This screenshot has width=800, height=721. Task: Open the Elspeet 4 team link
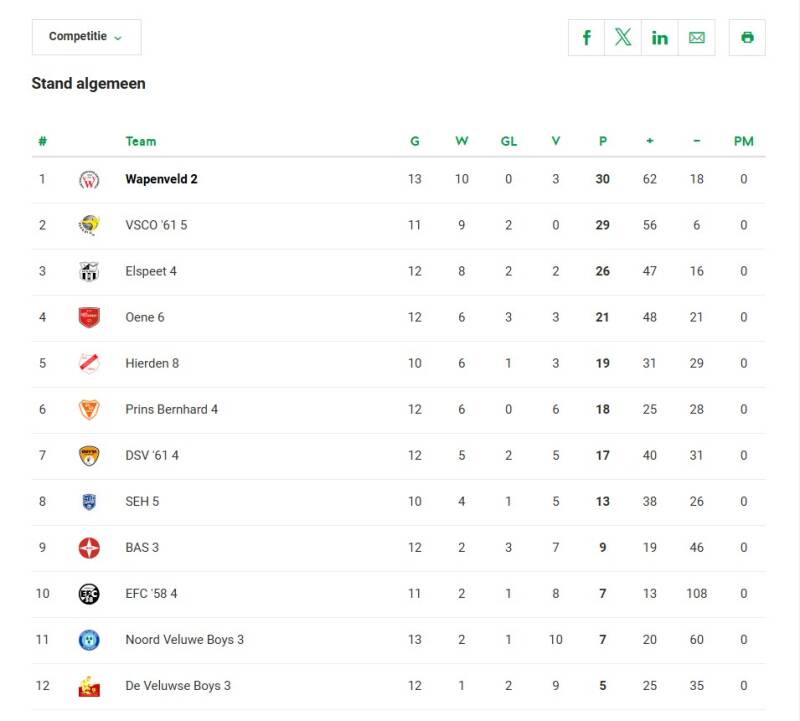pyautogui.click(x=151, y=271)
